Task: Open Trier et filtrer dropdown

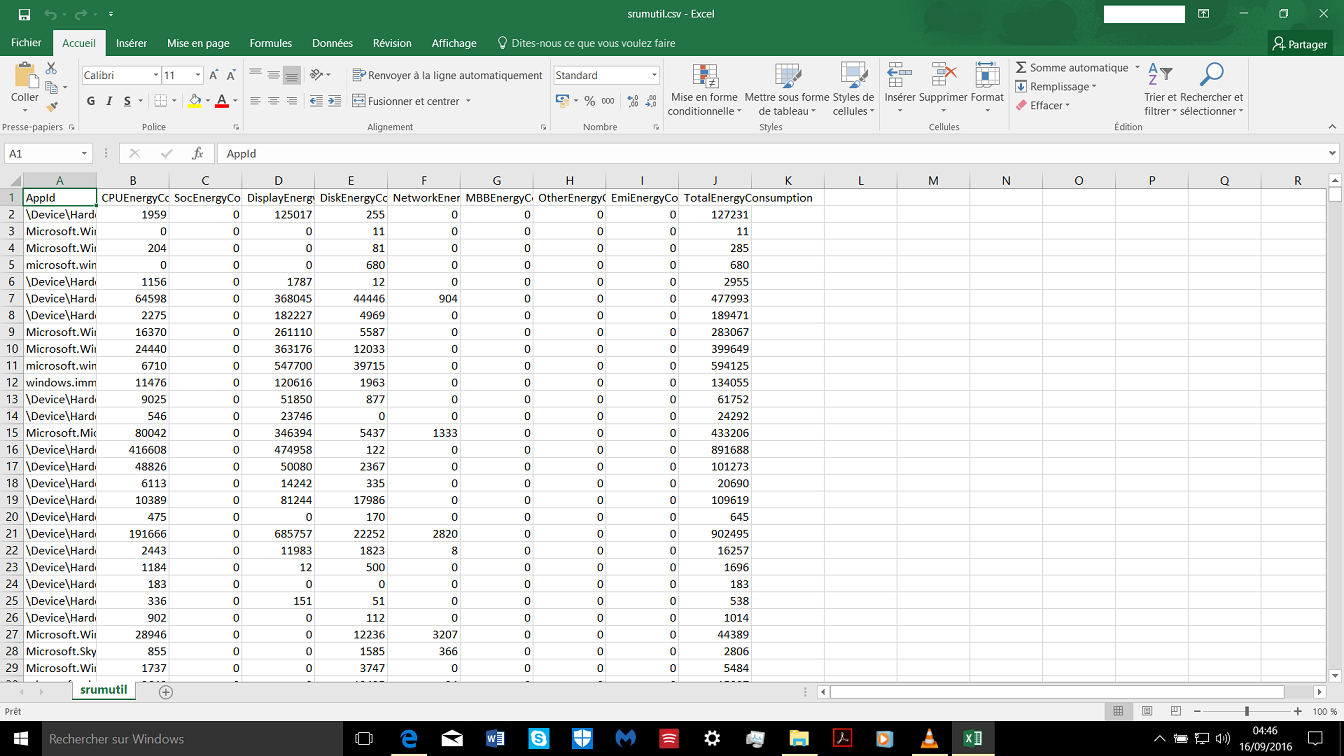Action: click(1160, 90)
